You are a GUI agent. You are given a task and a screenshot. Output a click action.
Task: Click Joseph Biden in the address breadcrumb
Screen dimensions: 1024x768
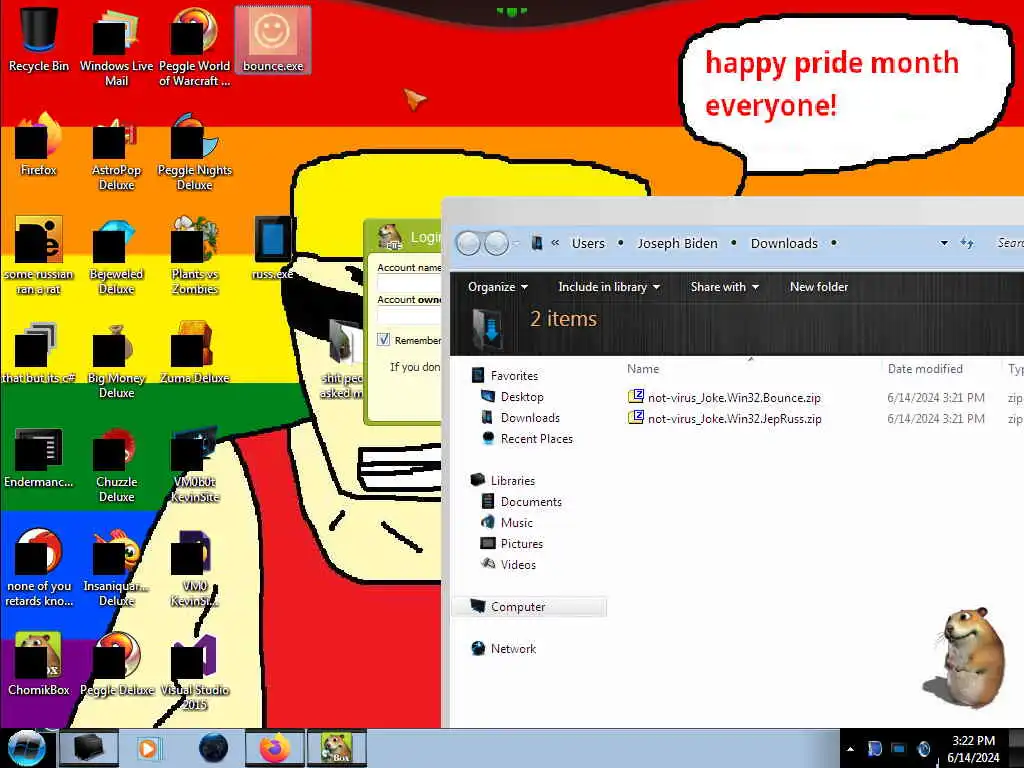(x=677, y=244)
